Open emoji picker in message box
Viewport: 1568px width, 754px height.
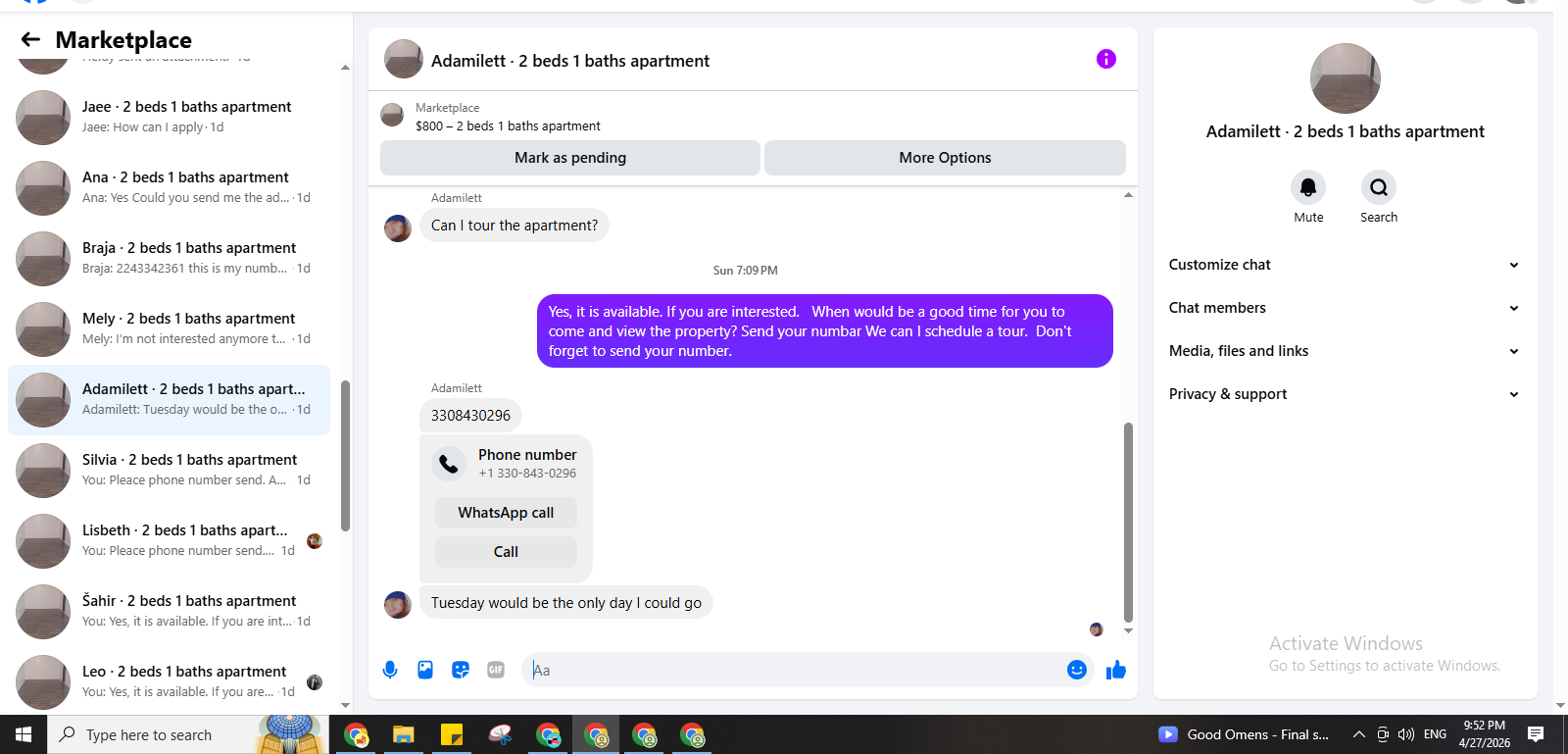(x=1076, y=670)
